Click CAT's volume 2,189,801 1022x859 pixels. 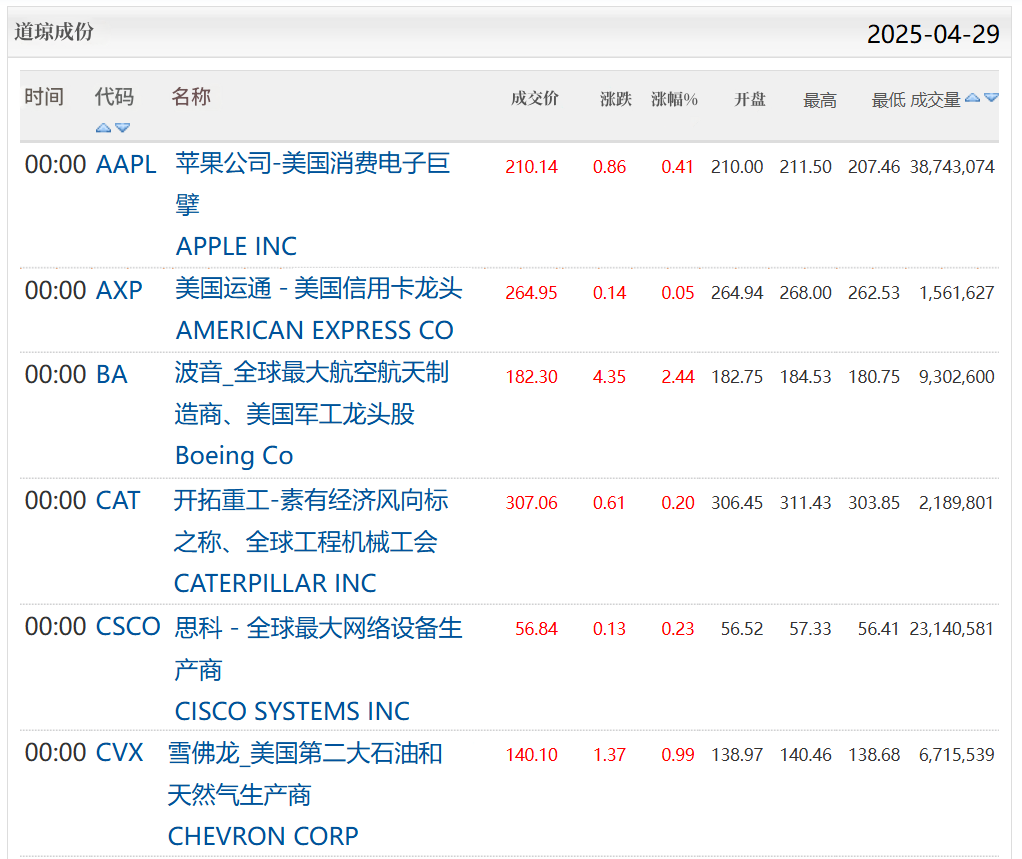[x=956, y=502]
